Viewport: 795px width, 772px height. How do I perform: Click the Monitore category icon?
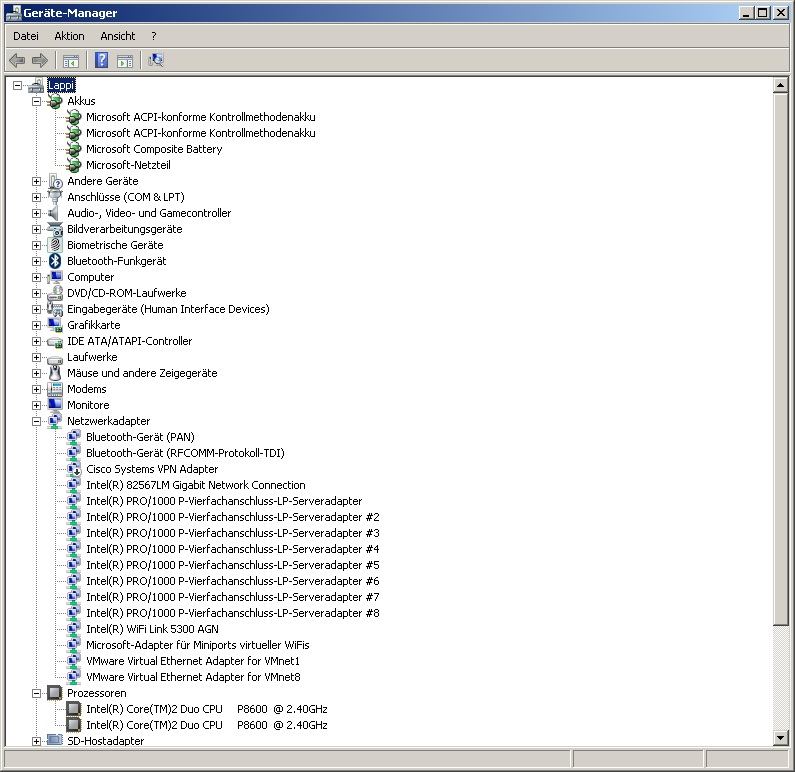coord(55,405)
